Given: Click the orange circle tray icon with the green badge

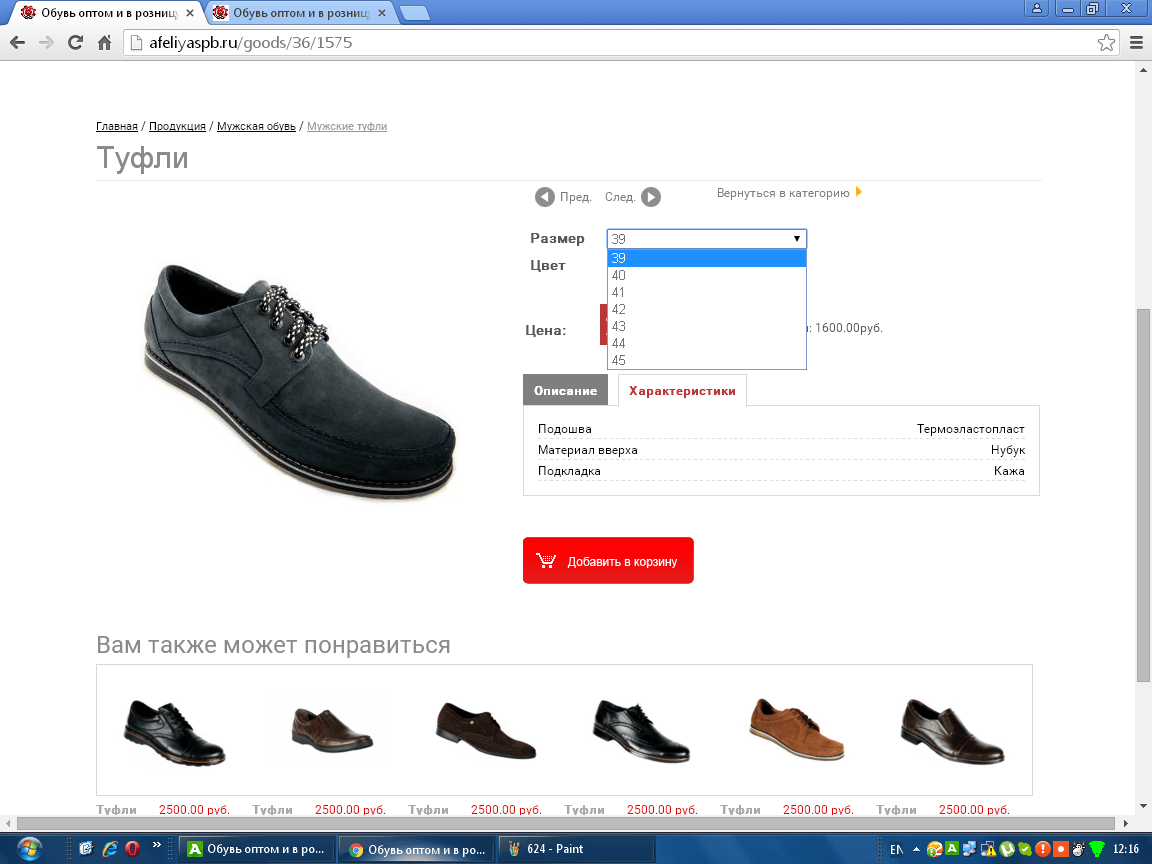Looking at the screenshot, I should click(935, 849).
